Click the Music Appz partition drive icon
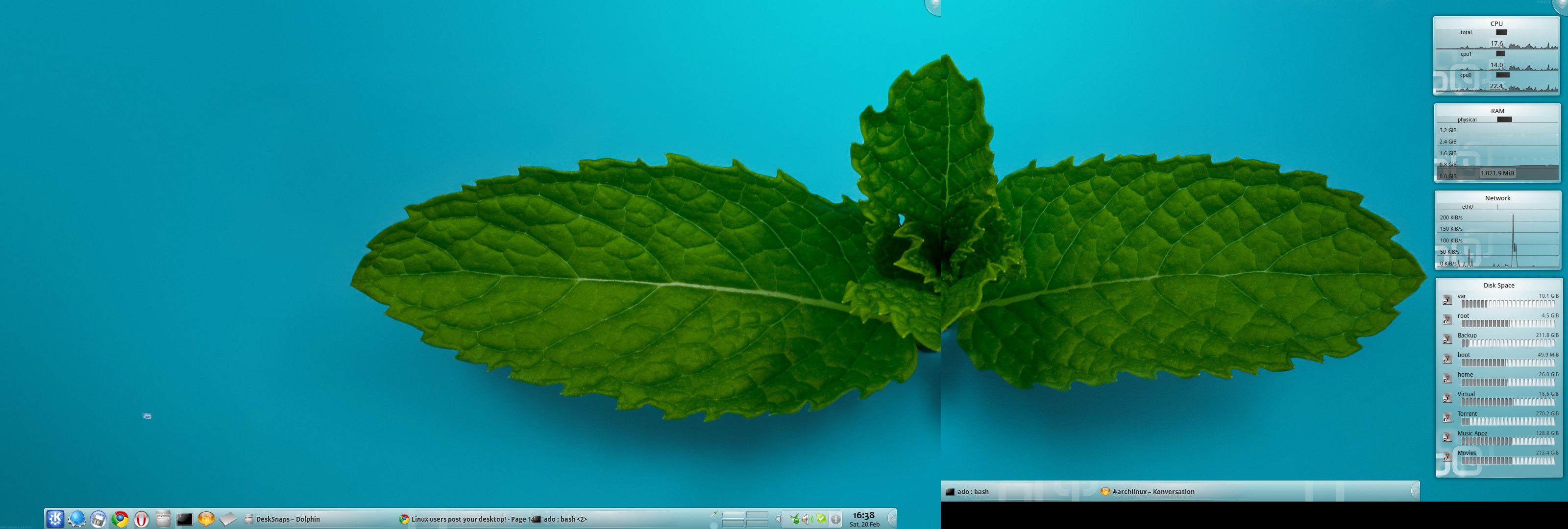This screenshot has width=1568, height=529. [x=1447, y=436]
